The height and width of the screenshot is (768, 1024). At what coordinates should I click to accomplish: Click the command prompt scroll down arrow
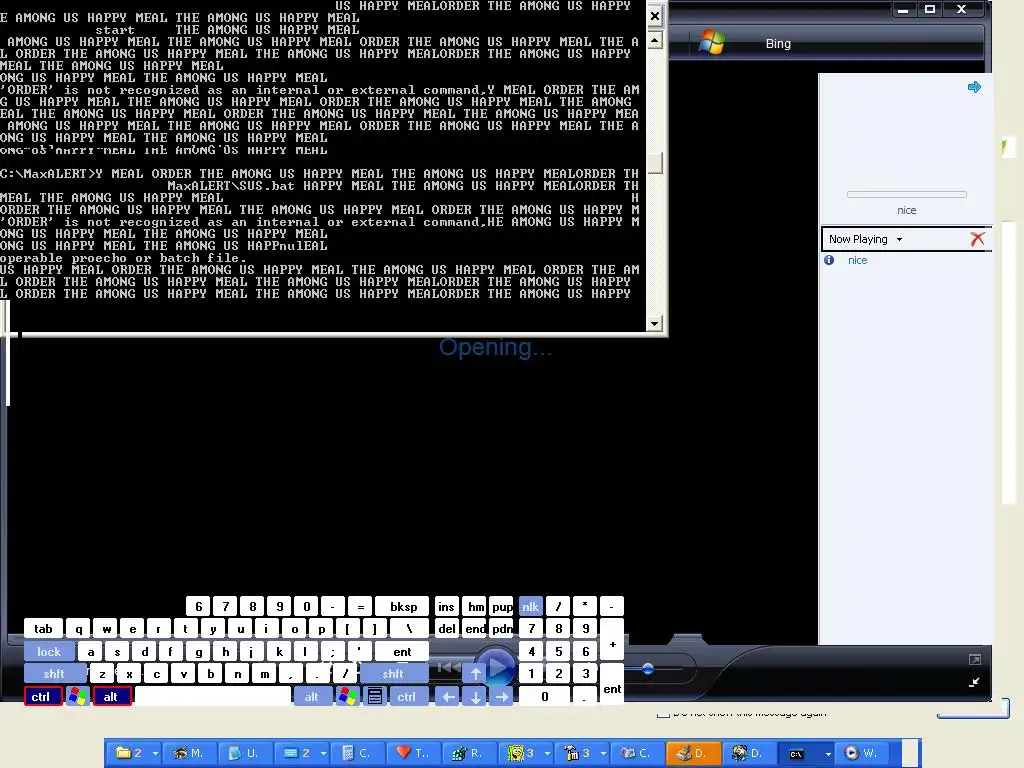coord(655,323)
